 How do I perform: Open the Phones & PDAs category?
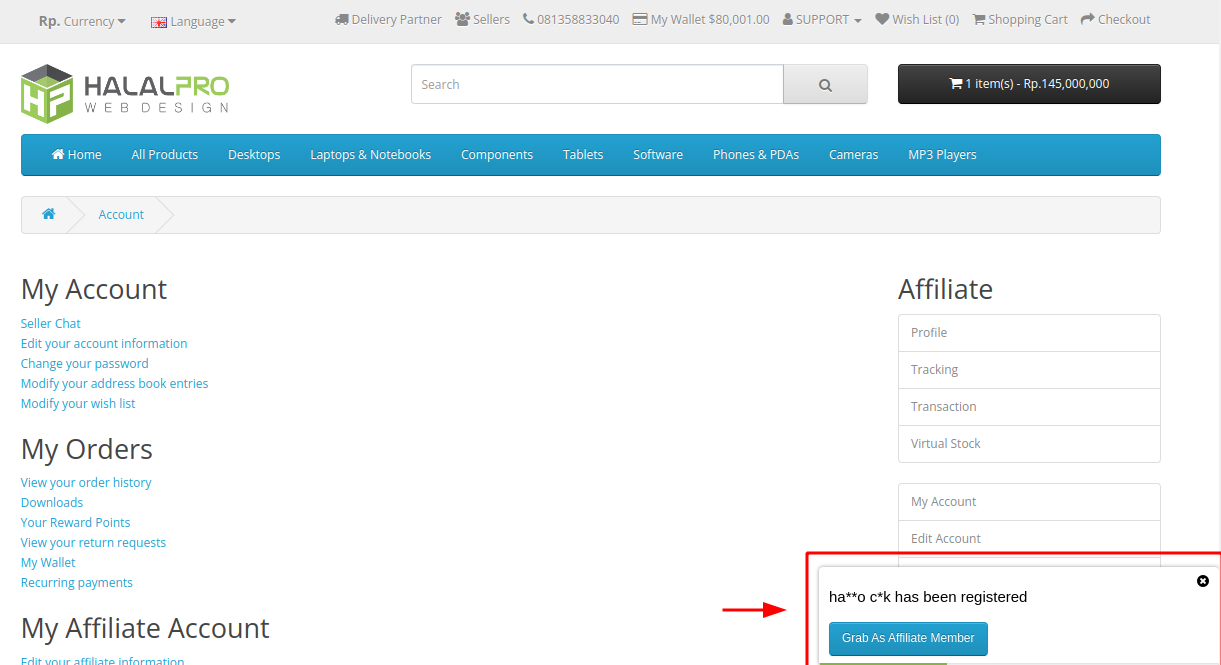point(755,154)
